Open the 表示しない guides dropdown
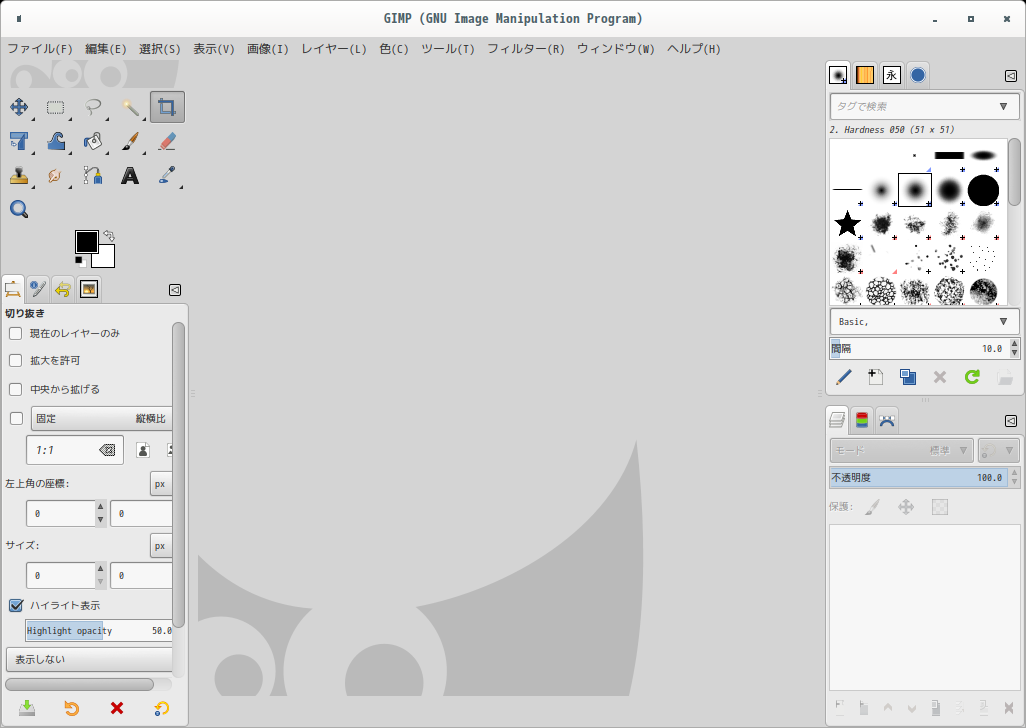Viewport: 1026px width, 728px height. [x=89, y=659]
